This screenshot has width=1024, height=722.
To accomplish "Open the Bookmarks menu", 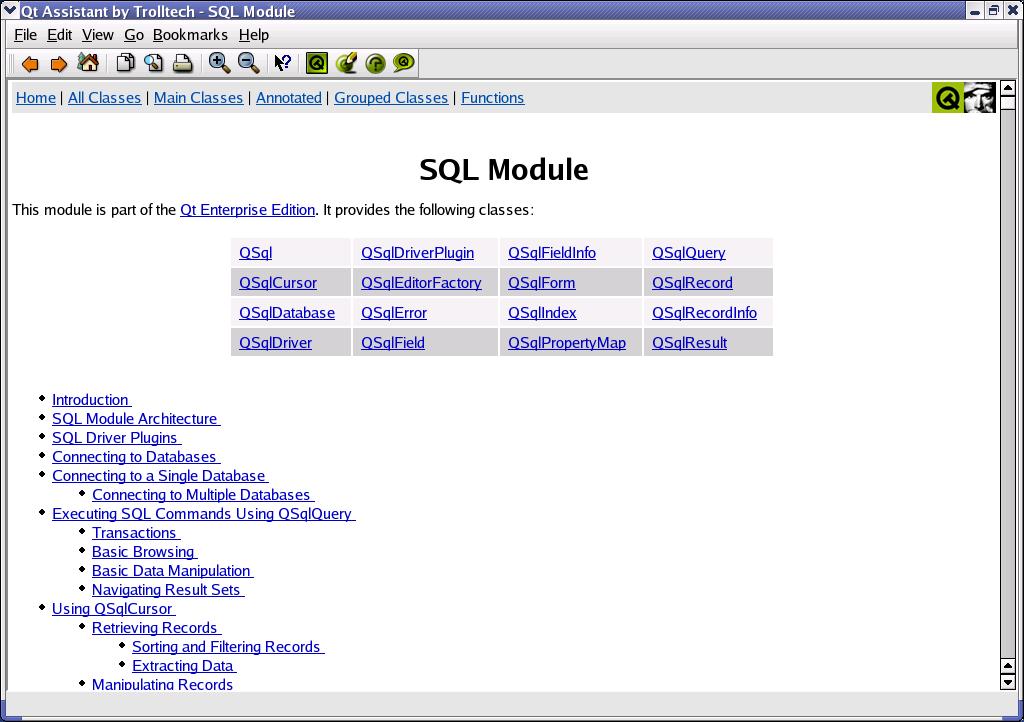I will 190,35.
